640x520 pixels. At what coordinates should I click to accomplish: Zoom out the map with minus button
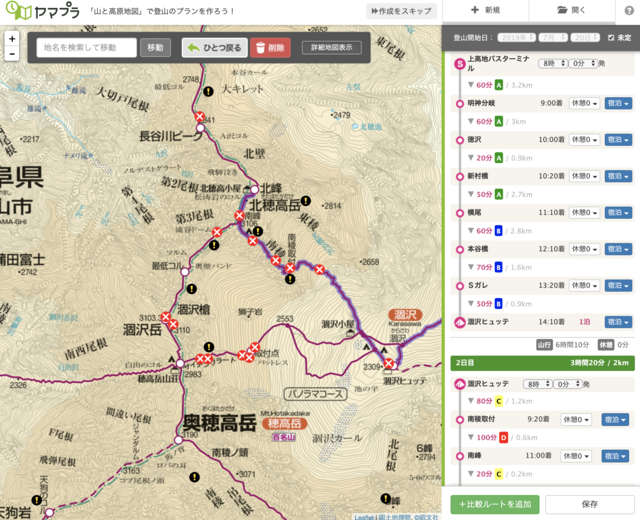[12, 53]
